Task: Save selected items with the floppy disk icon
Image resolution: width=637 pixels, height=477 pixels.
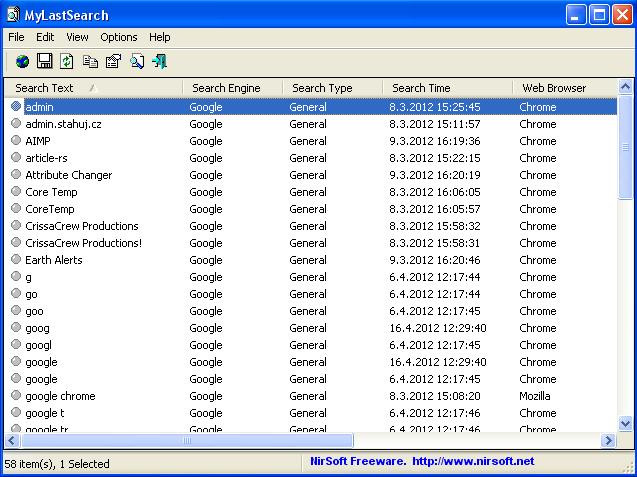Action: (44, 61)
